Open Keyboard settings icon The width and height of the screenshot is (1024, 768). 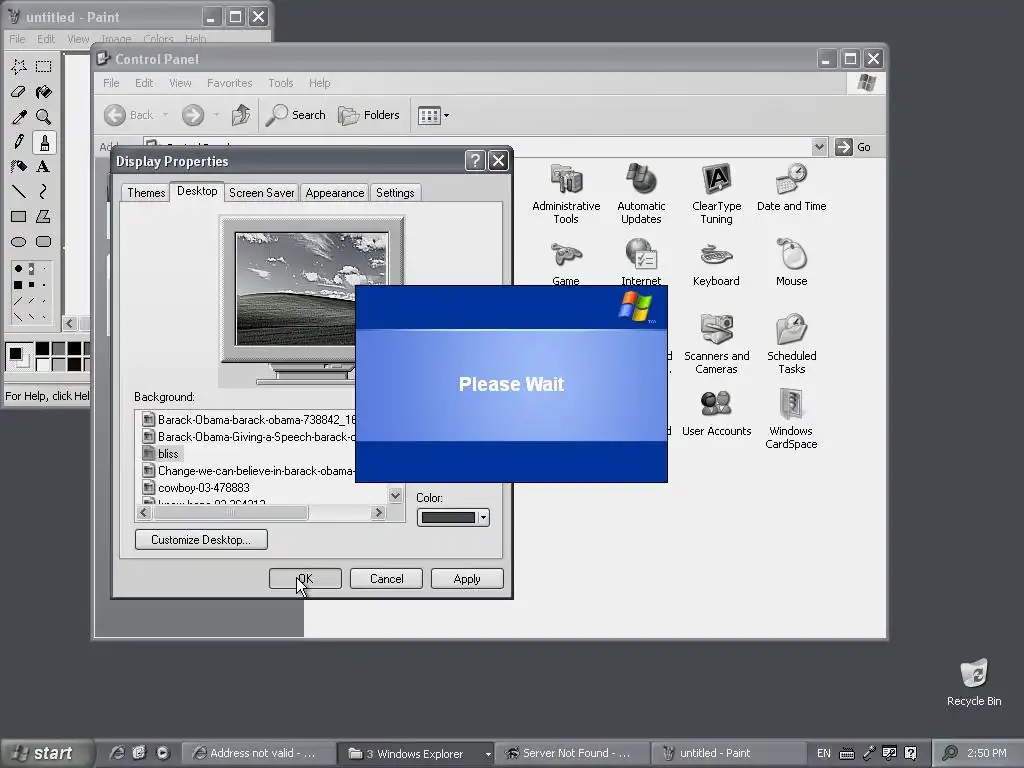(716, 264)
